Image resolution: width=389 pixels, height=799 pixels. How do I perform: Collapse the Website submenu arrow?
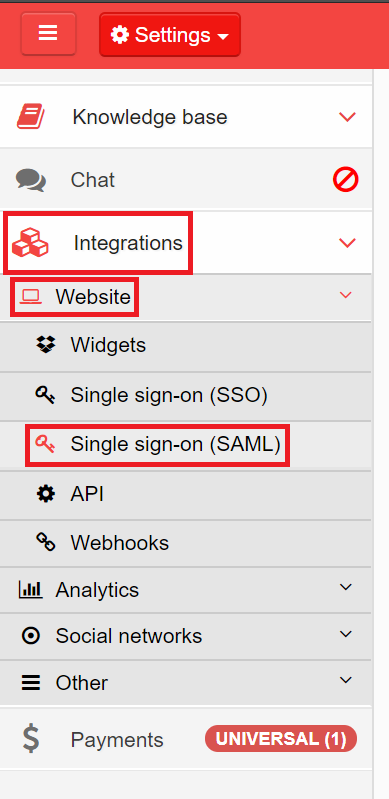(346, 295)
